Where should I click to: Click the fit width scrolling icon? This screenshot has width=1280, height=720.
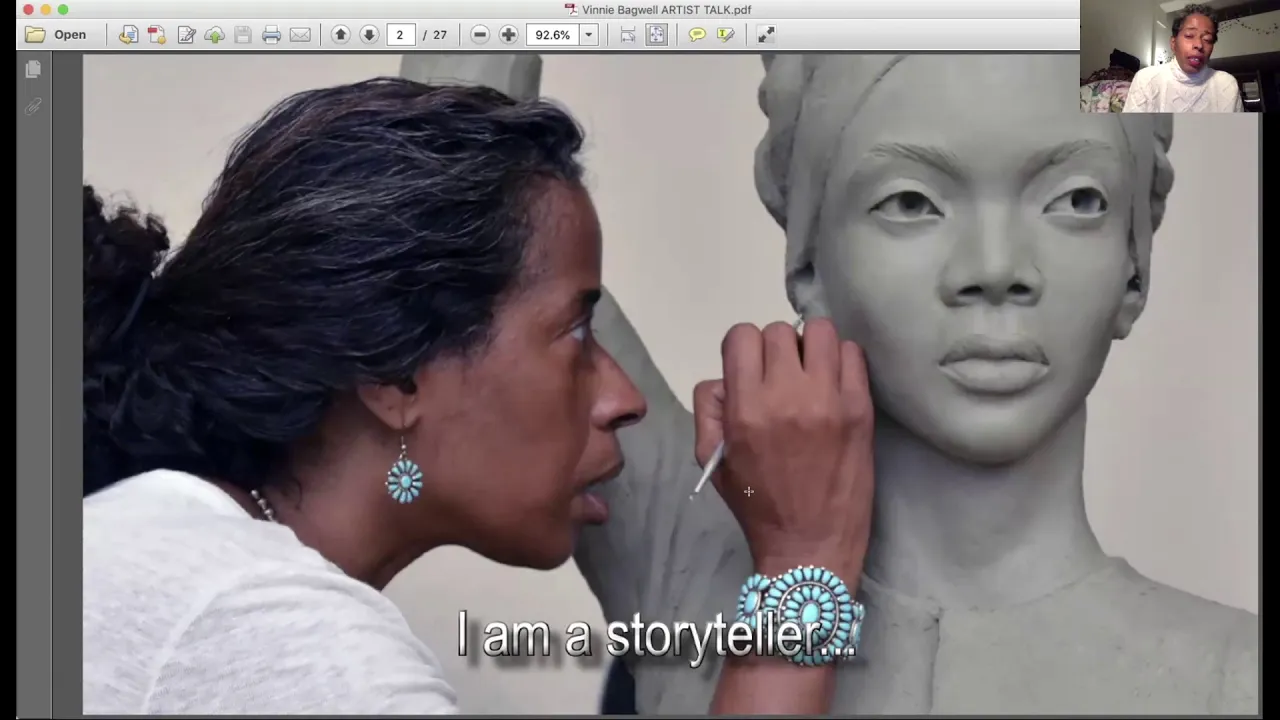pyautogui.click(x=628, y=35)
